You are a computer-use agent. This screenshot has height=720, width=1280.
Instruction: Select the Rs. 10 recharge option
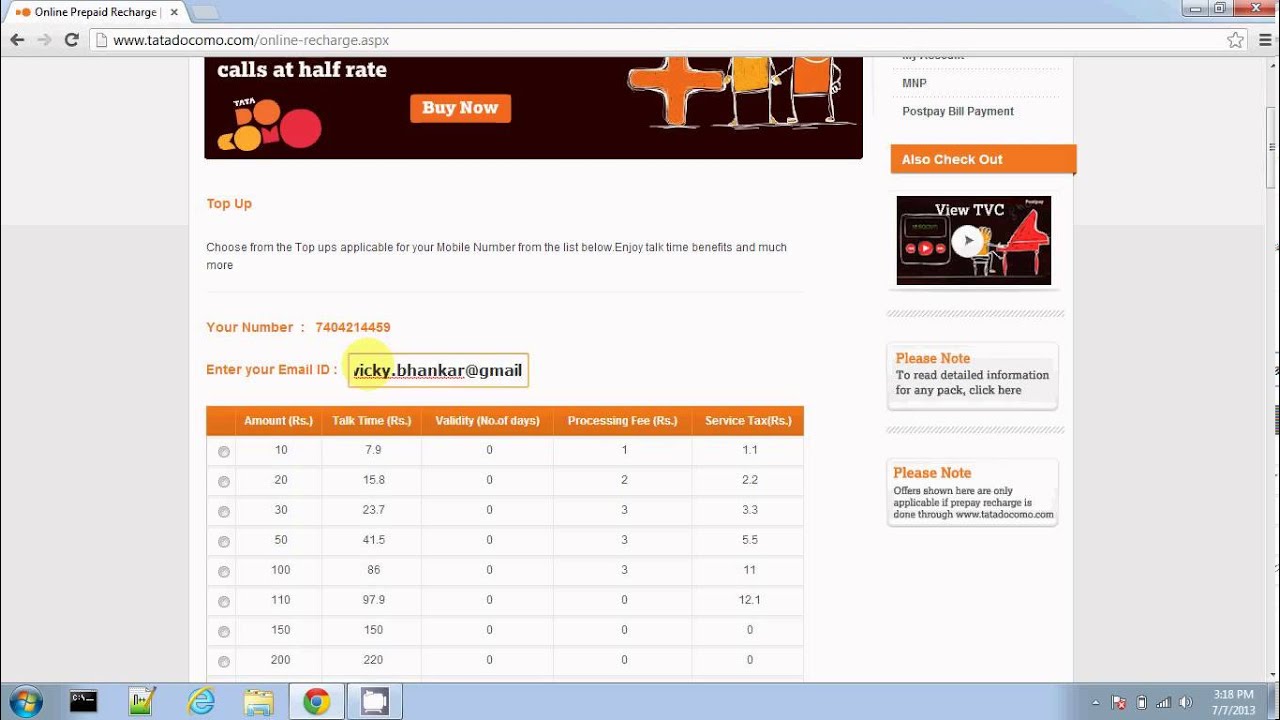[x=224, y=452]
